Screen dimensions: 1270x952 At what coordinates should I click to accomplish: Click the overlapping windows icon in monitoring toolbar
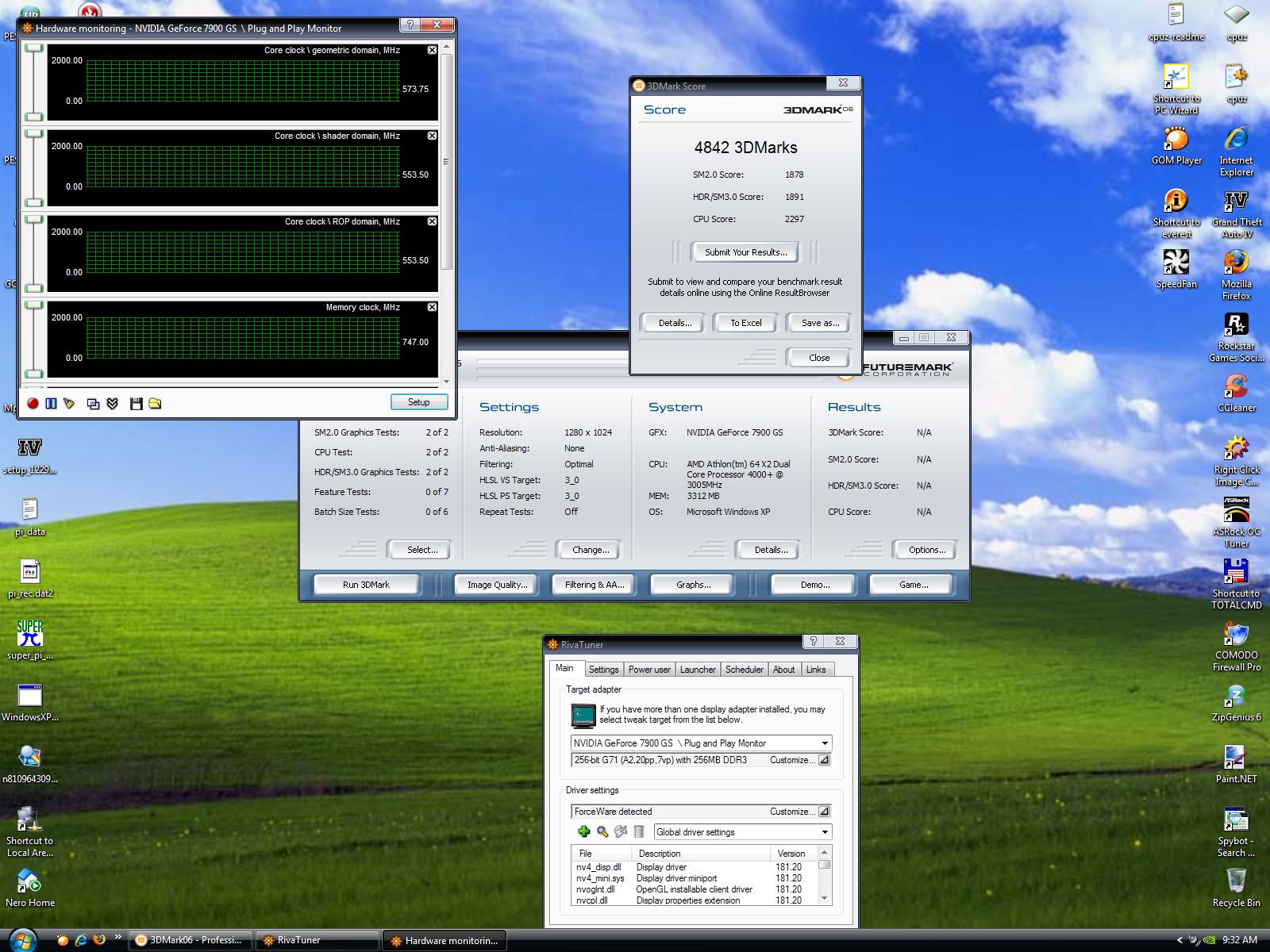[x=93, y=404]
